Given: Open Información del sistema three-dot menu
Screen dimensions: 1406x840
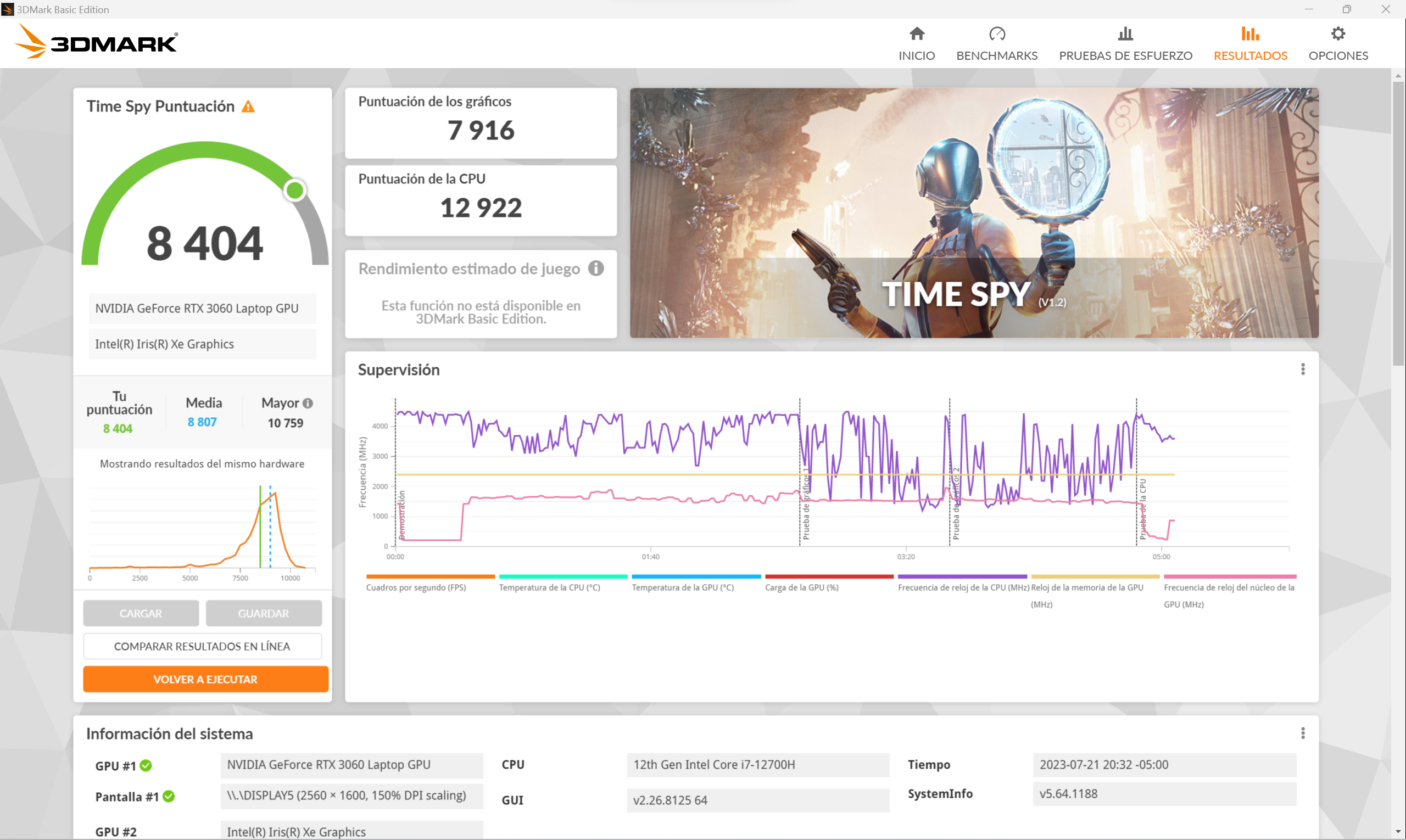Looking at the screenshot, I should pos(1302,733).
